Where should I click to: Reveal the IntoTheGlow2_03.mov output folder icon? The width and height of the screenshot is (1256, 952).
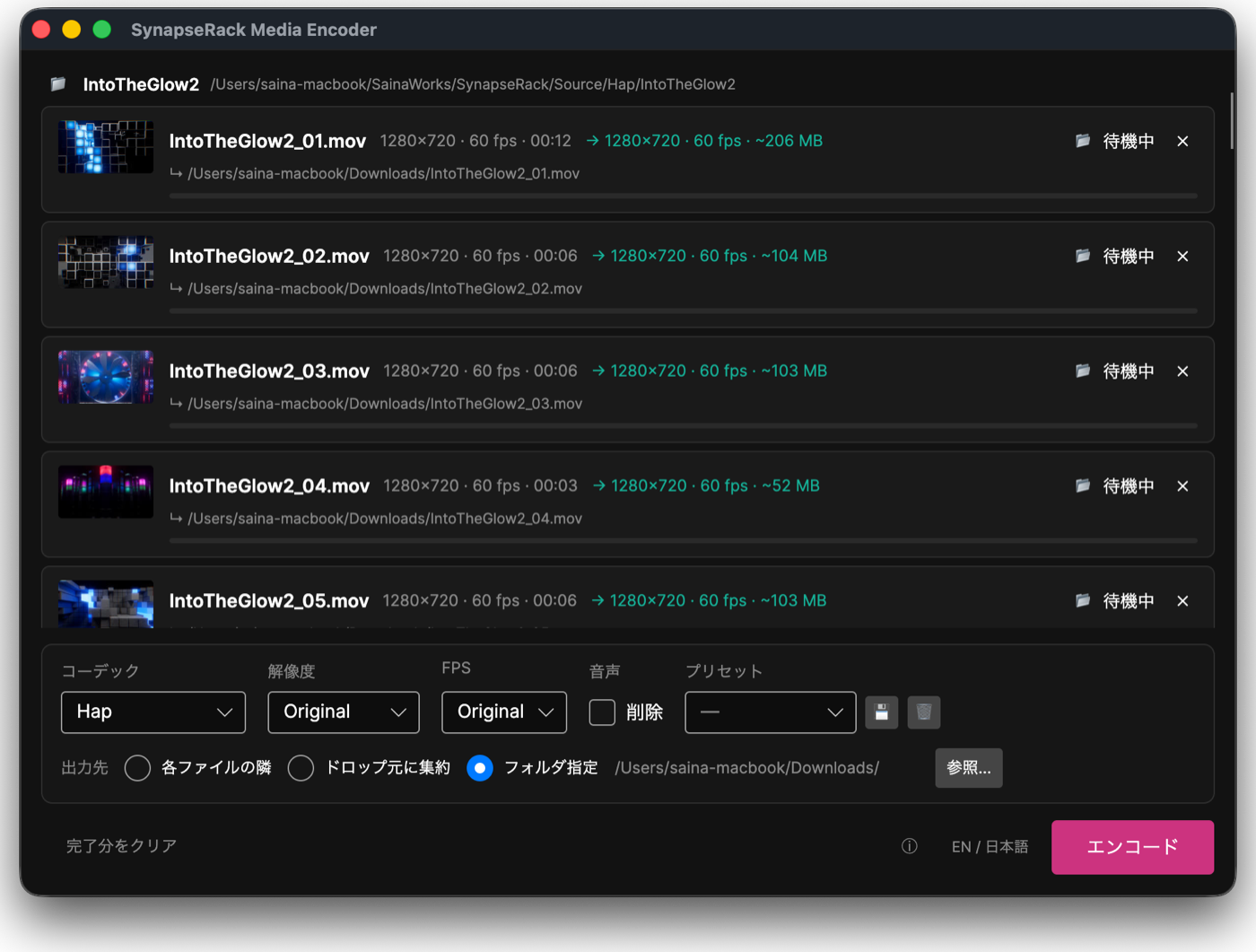point(1083,371)
